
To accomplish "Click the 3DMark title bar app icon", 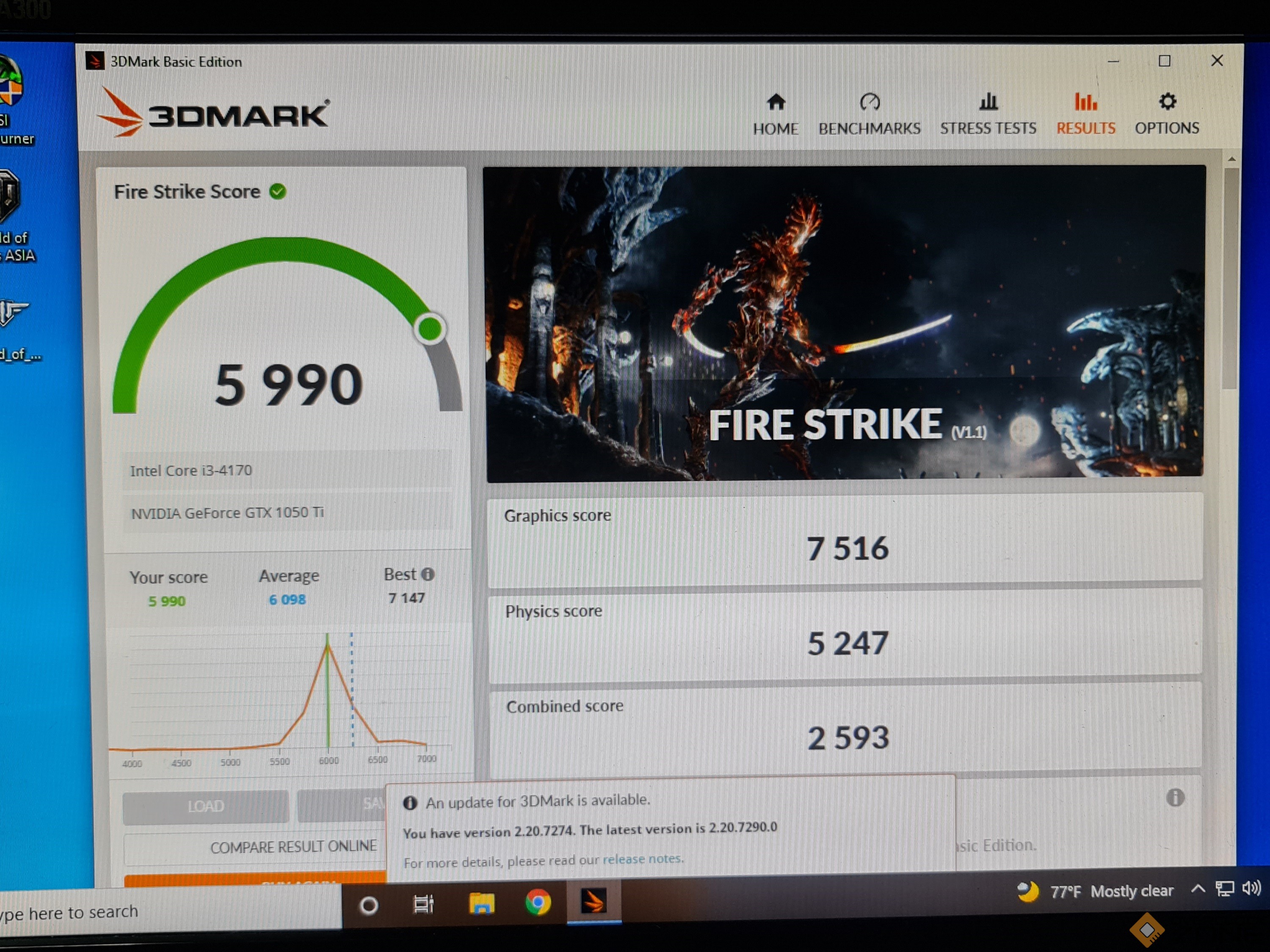I will click(x=95, y=61).
